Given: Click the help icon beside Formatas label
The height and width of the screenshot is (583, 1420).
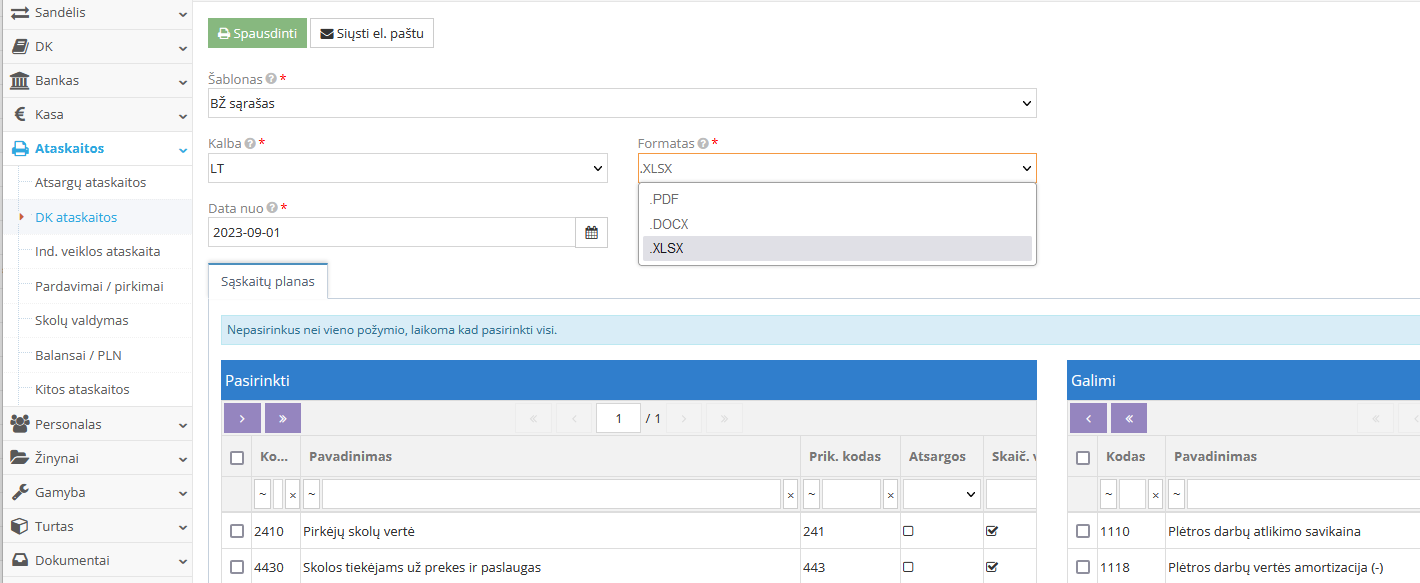Looking at the screenshot, I should click(703, 144).
